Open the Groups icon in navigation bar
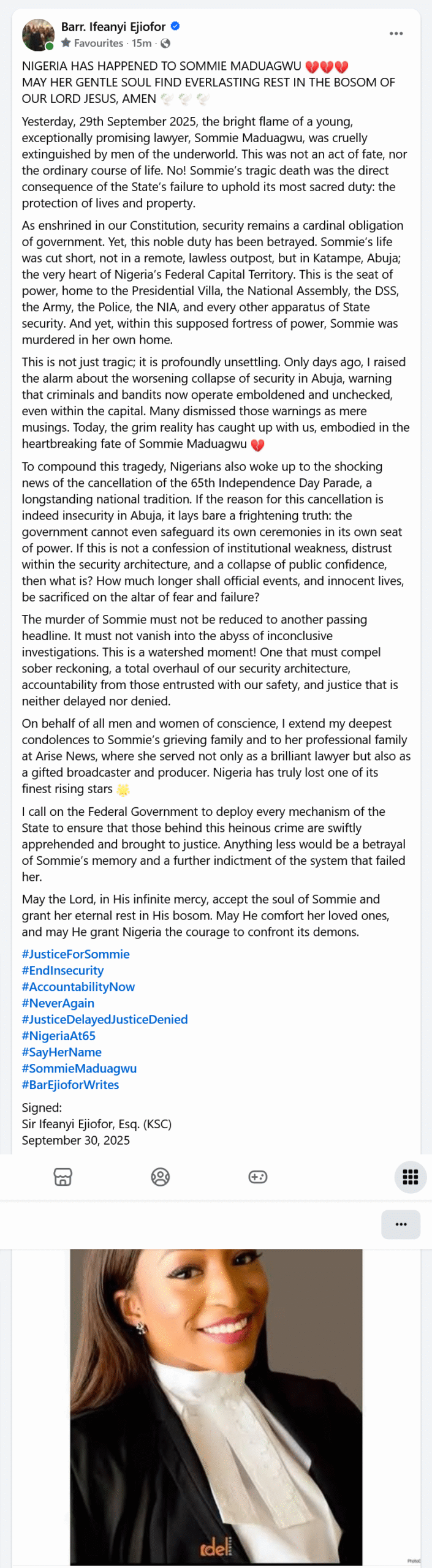This screenshot has width=432, height=1568. (x=161, y=1177)
